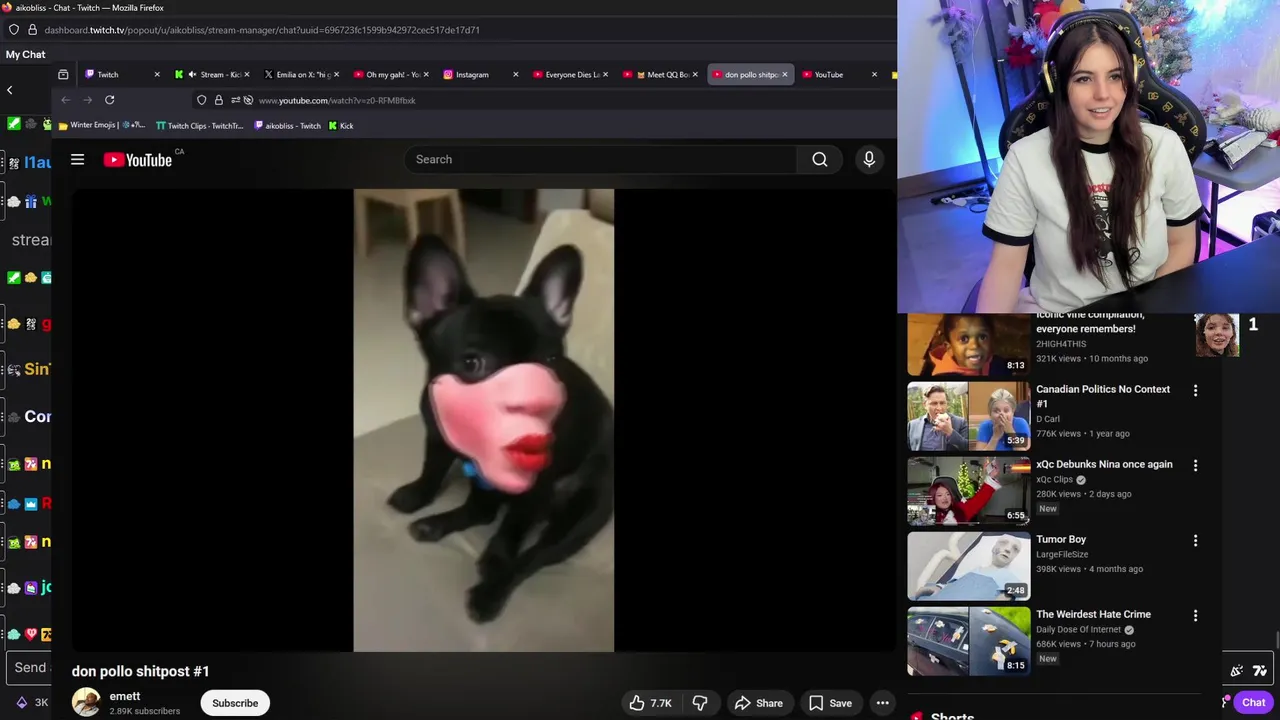Open the tab overview icon left of Twitch tab

point(63,74)
